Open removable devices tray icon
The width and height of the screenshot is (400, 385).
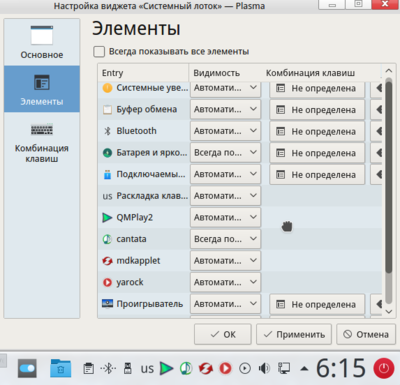point(127,368)
